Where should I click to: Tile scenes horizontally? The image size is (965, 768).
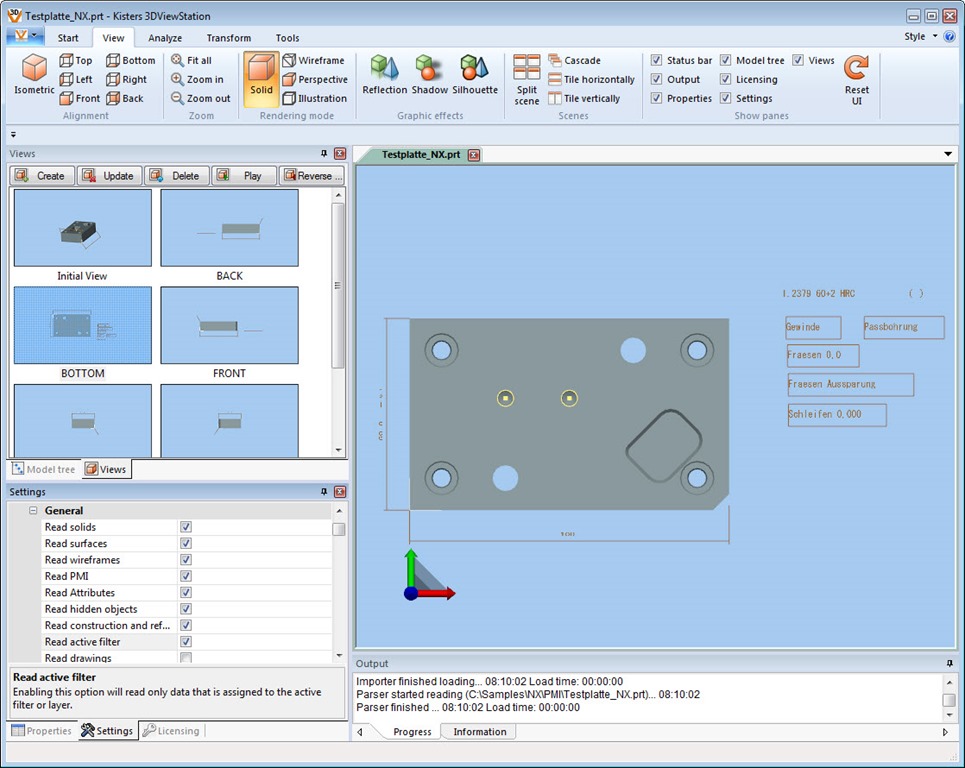click(591, 79)
